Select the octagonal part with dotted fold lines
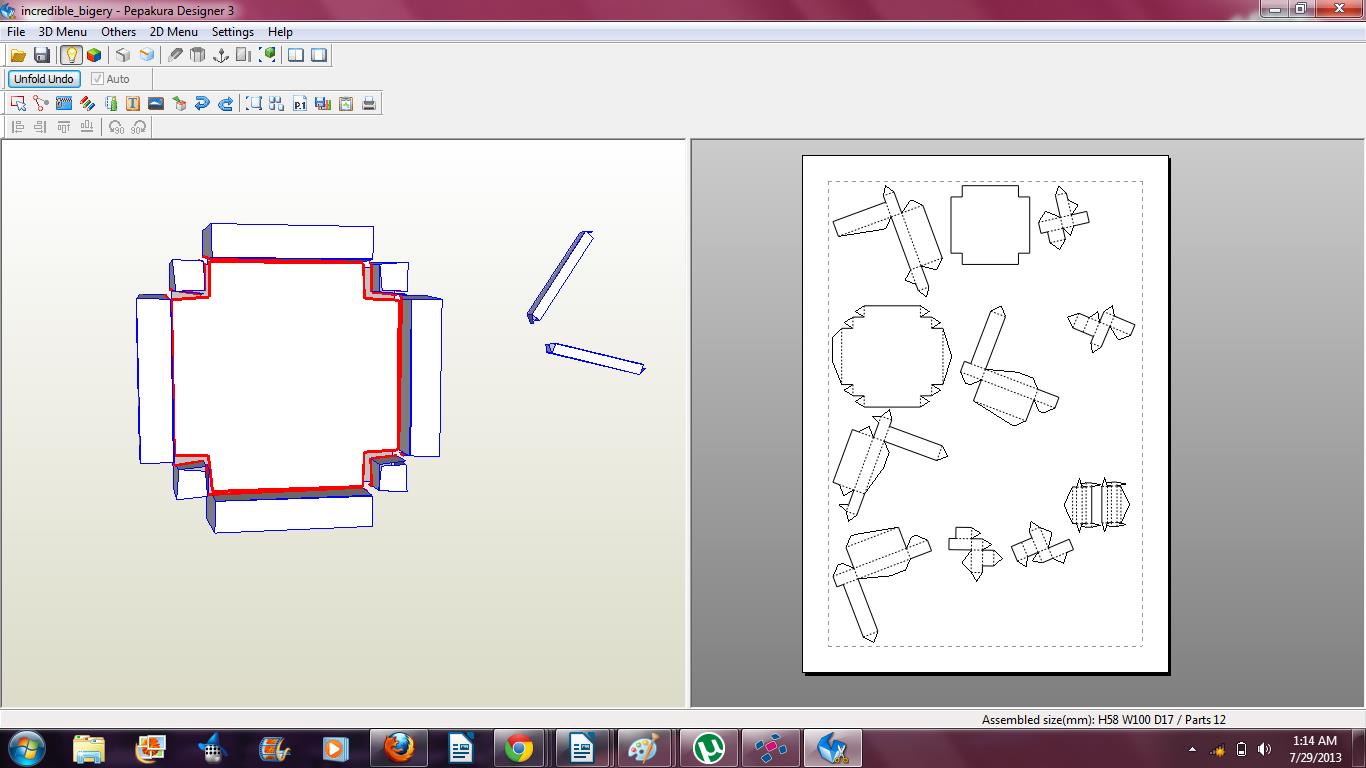1366x768 pixels. point(891,357)
